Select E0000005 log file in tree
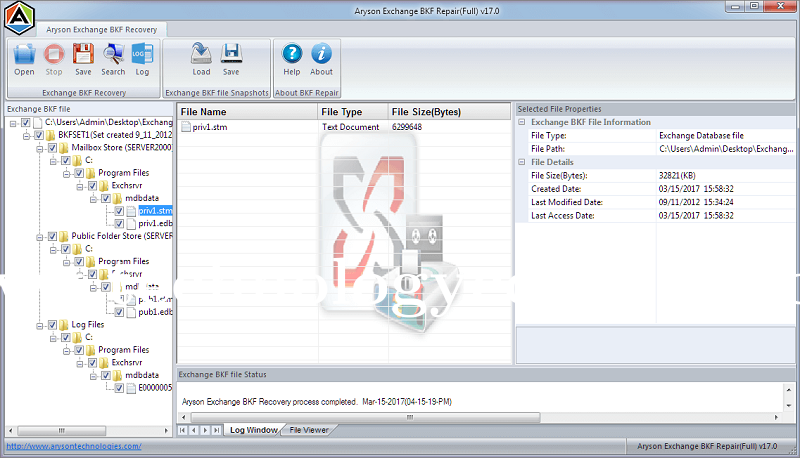Screen dimensions: 800x458 point(155,388)
